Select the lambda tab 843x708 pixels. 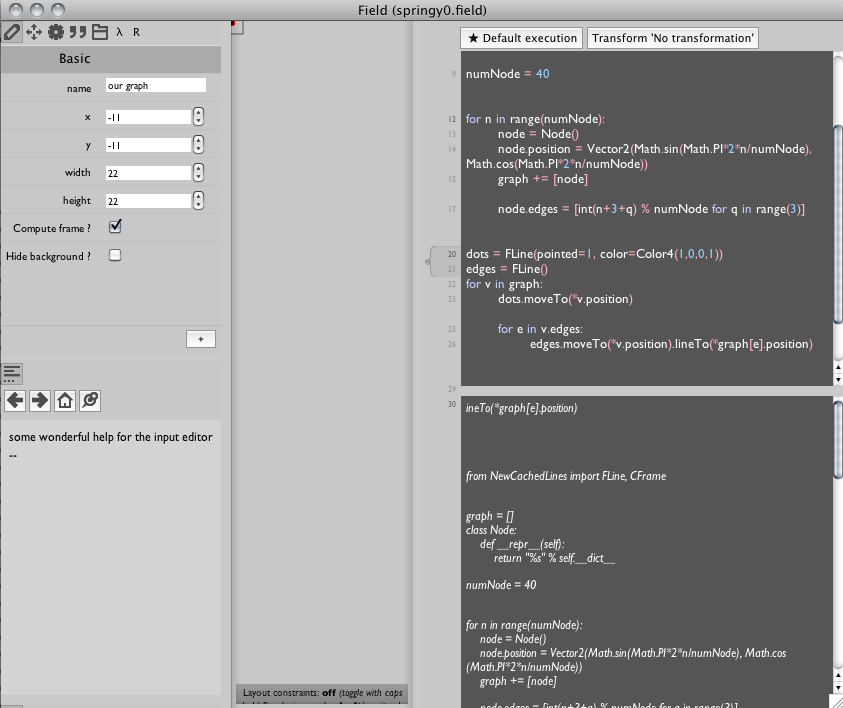[x=119, y=32]
